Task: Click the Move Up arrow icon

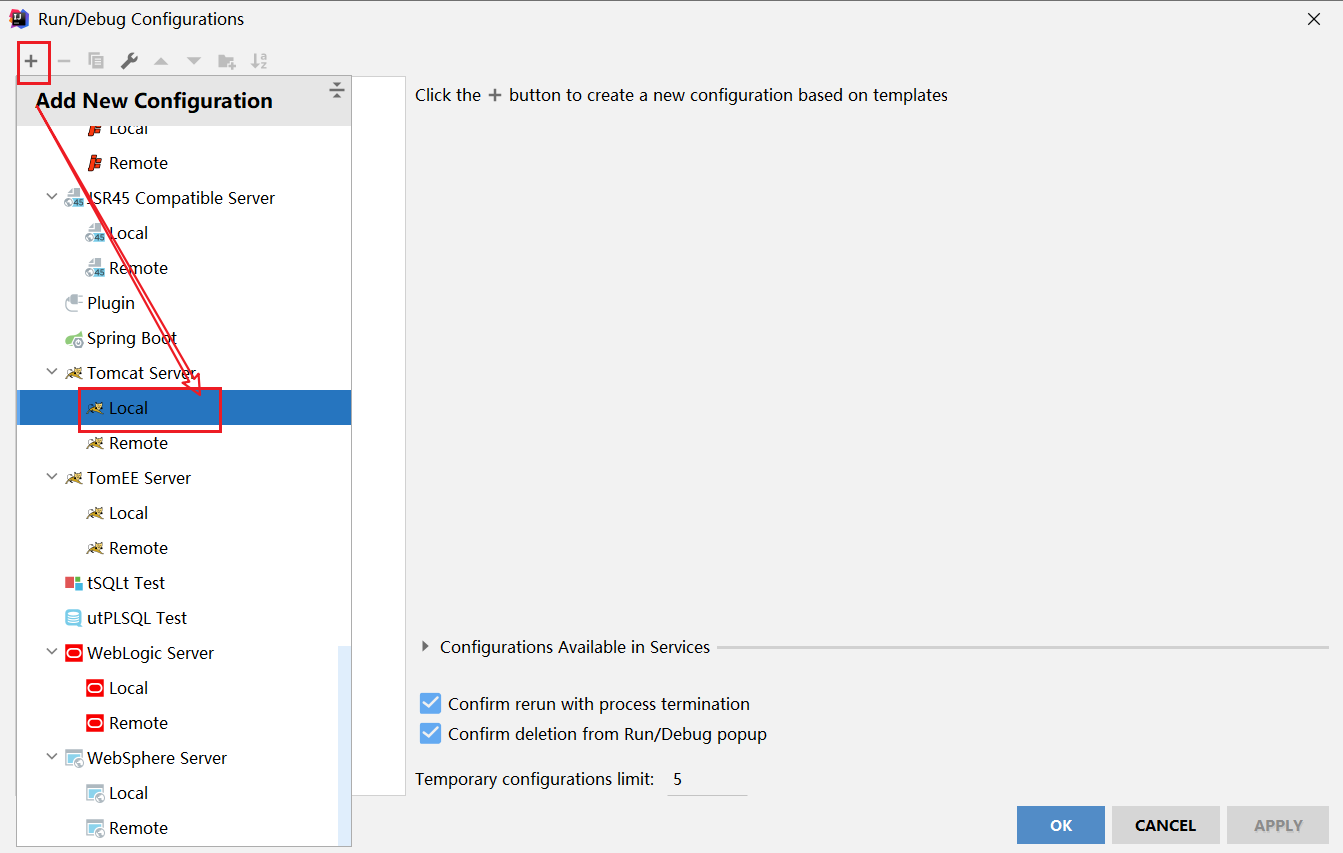Action: pyautogui.click(x=161, y=61)
